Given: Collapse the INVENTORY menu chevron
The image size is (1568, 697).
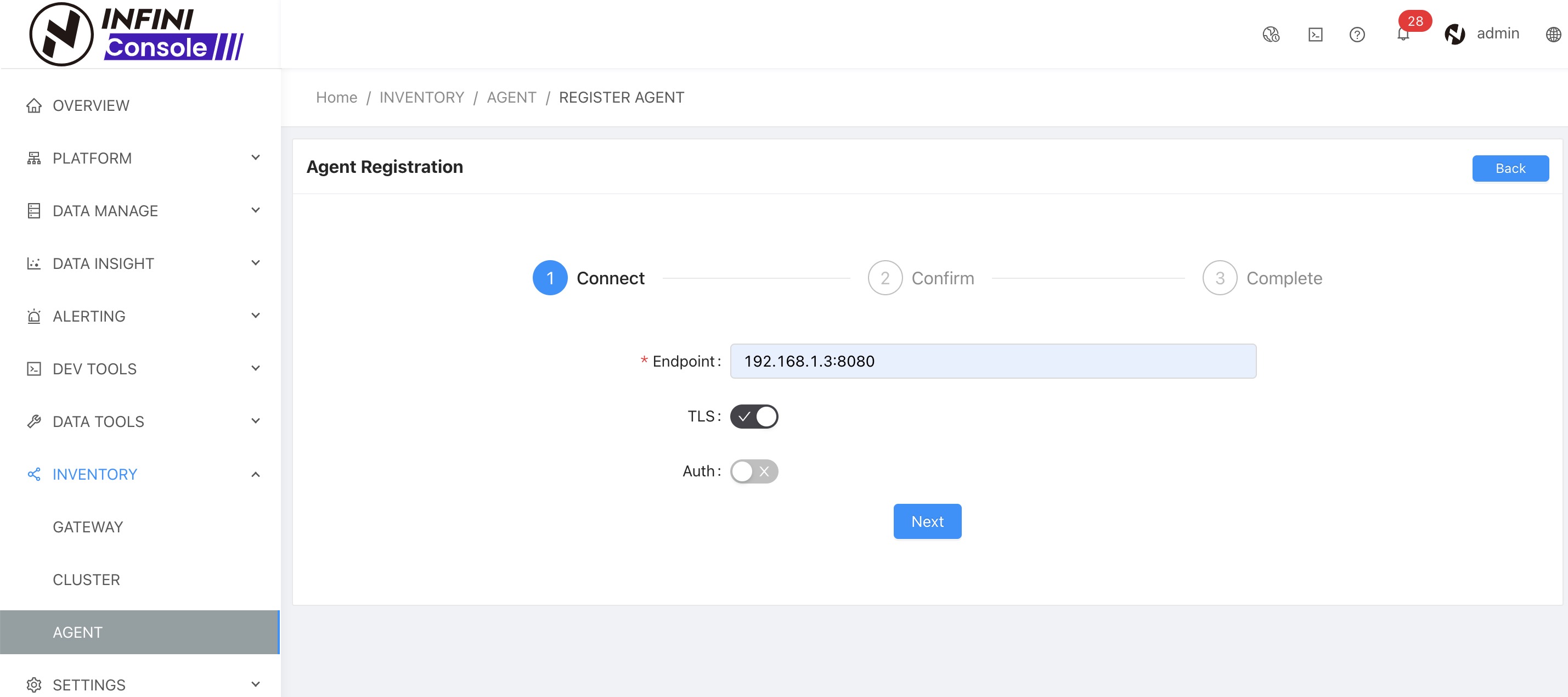Looking at the screenshot, I should (x=256, y=474).
